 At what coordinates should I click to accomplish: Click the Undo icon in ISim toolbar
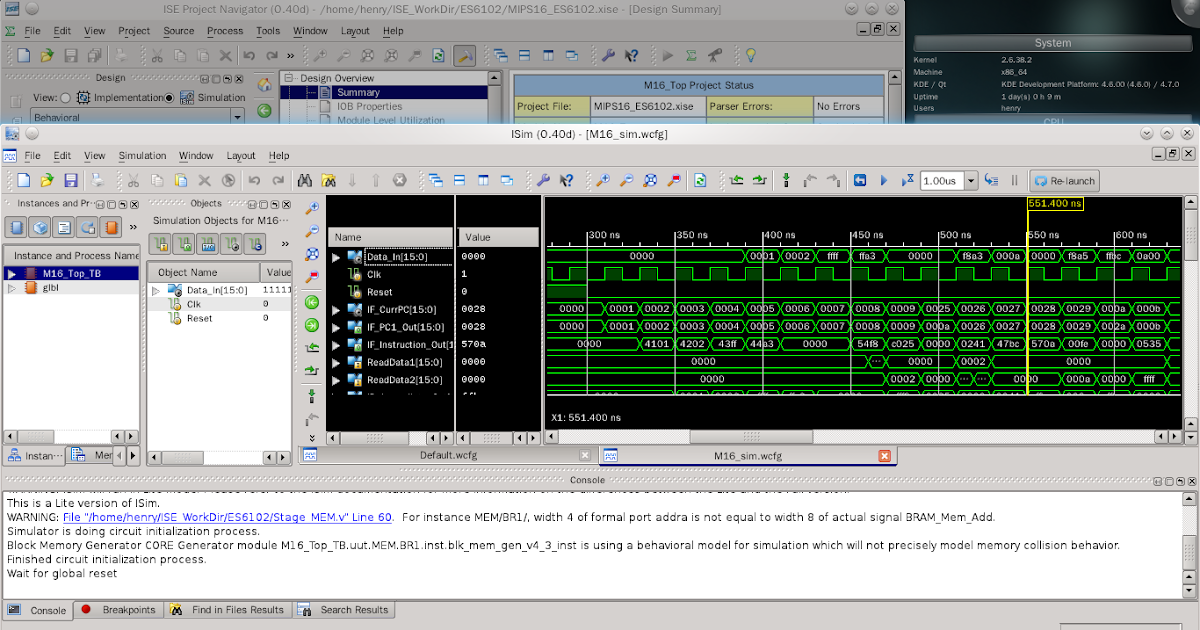[x=254, y=181]
